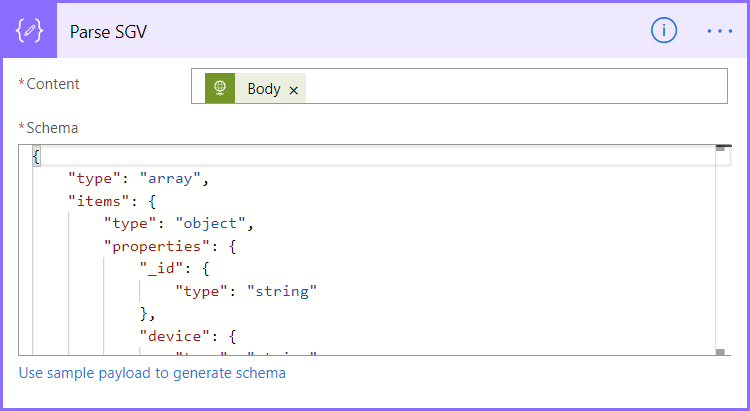750x411 pixels.
Task: Open the info icon for Parse SGV
Action: tap(663, 31)
